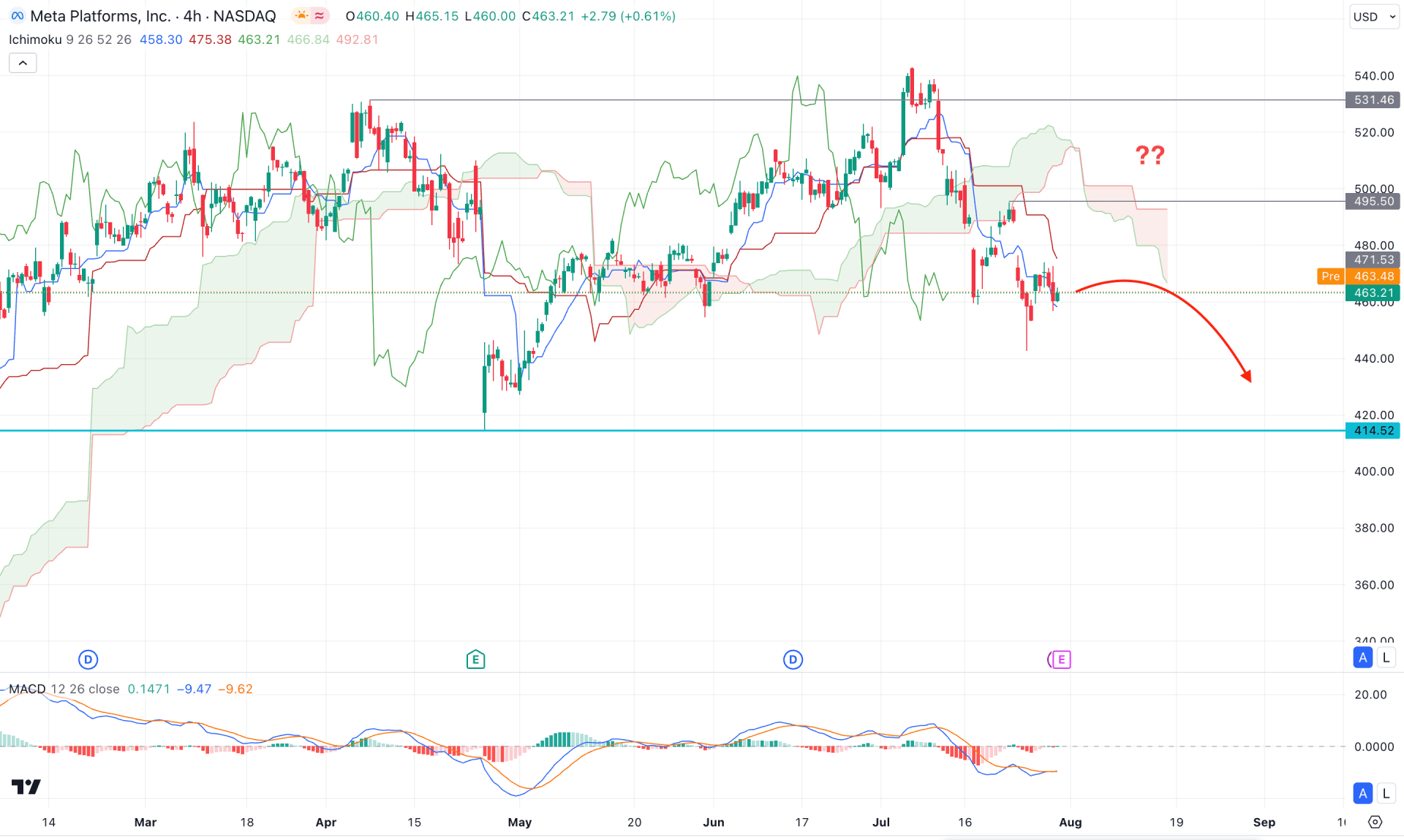Image resolution: width=1404 pixels, height=840 pixels.
Task: Toggle log scale L on MACD pane
Action: [x=1386, y=793]
